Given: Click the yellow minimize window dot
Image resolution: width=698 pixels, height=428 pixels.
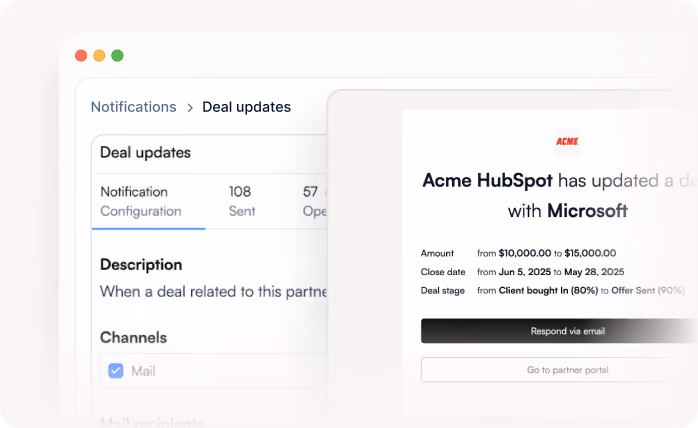Looking at the screenshot, I should click(x=99, y=56).
